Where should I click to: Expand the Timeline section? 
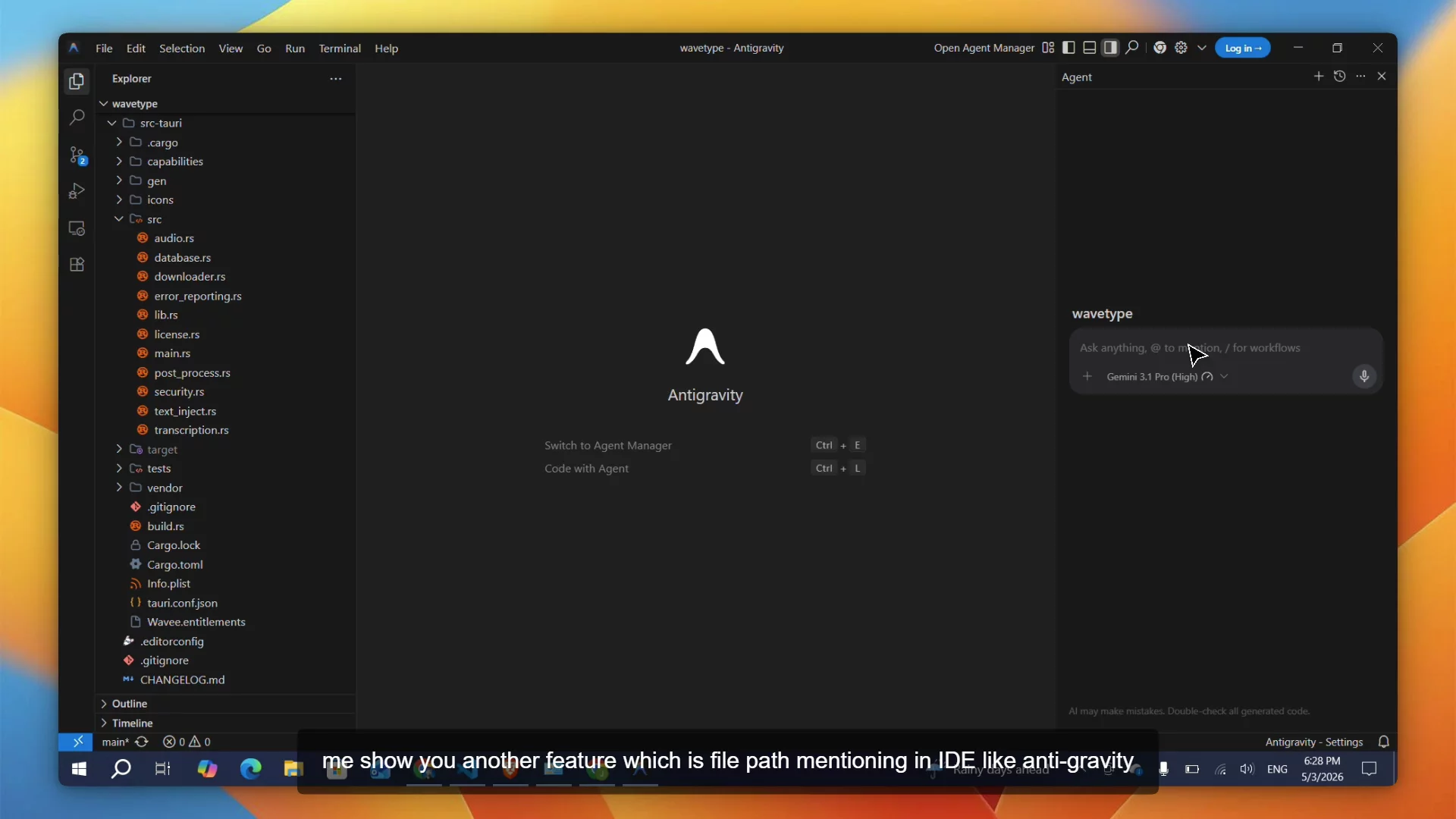click(225, 723)
